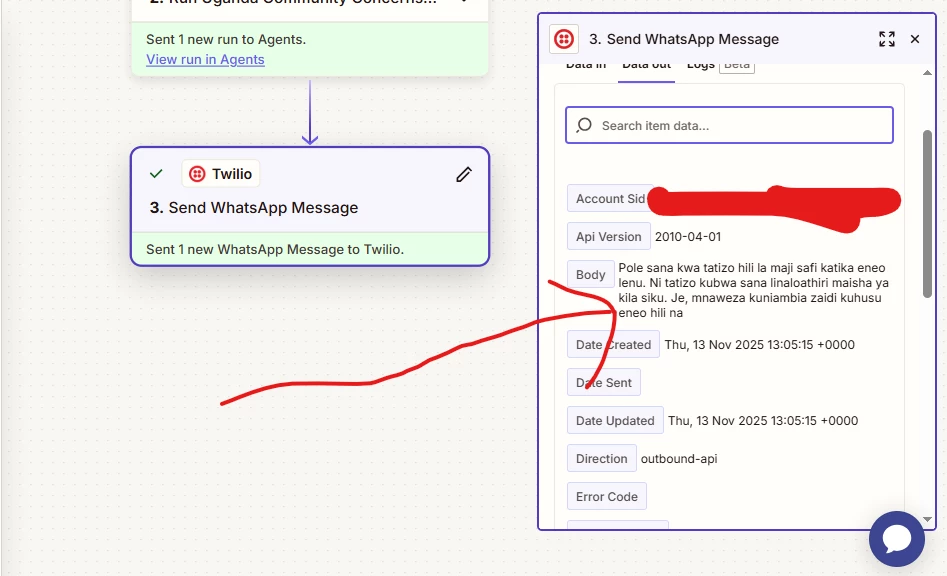Click the magnifier icon in search box
Viewport: 947px width, 576px height.
pos(584,126)
